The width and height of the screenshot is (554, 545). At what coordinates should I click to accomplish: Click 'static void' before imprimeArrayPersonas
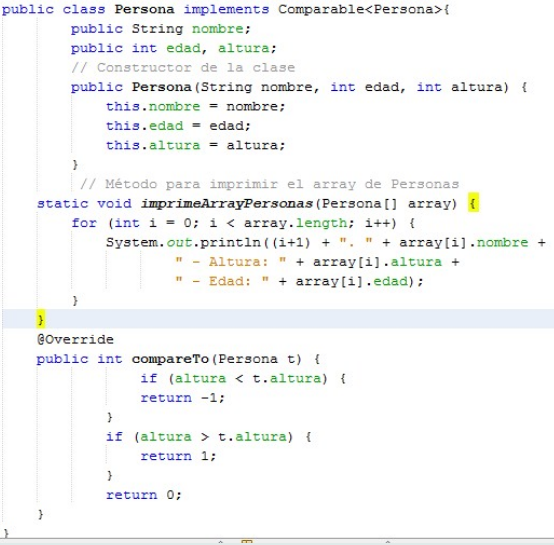[x=84, y=204]
